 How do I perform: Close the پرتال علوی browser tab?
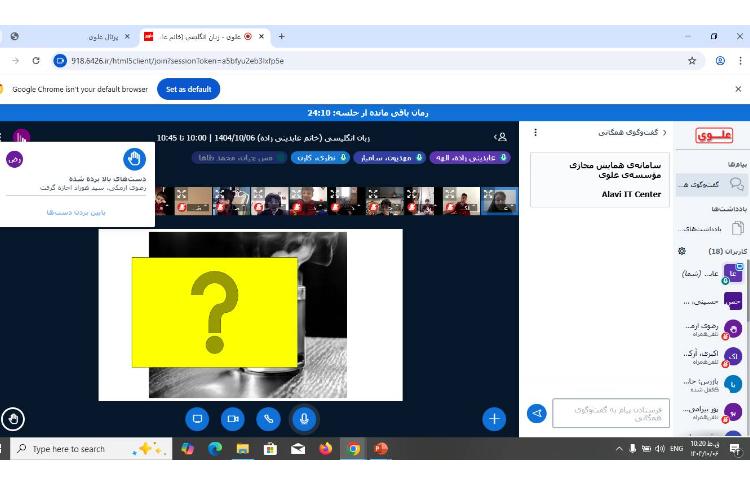point(127,36)
